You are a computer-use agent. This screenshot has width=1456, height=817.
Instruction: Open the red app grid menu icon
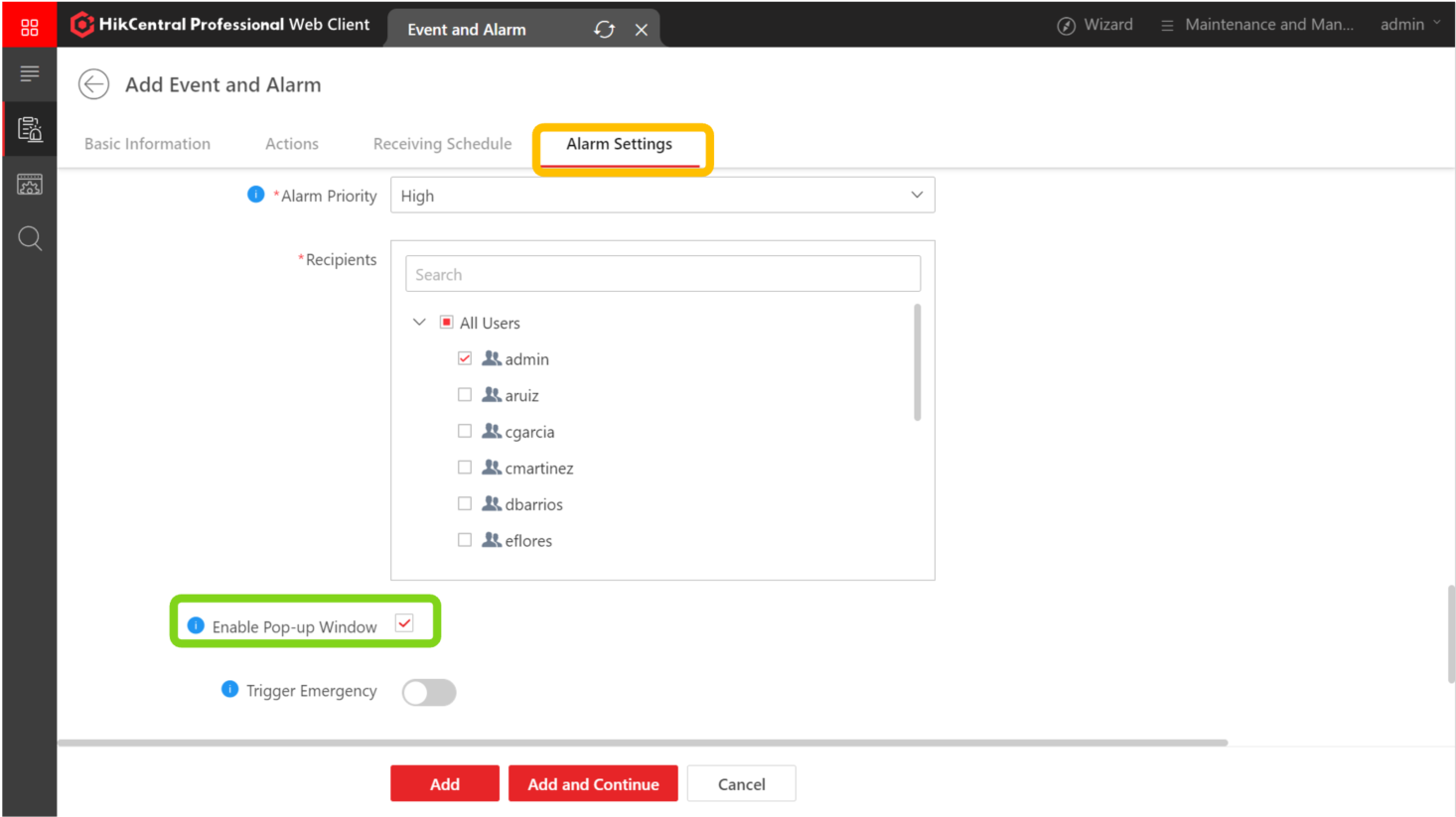point(30,27)
